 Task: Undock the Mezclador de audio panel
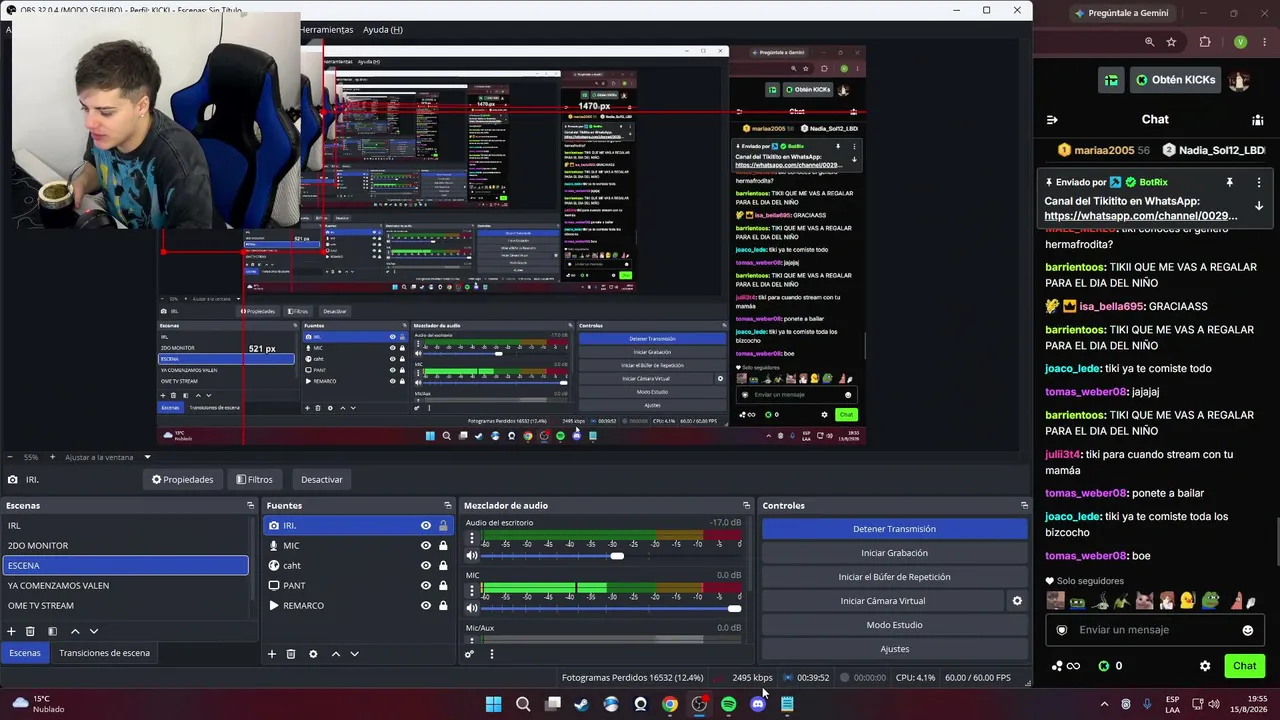coord(746,506)
